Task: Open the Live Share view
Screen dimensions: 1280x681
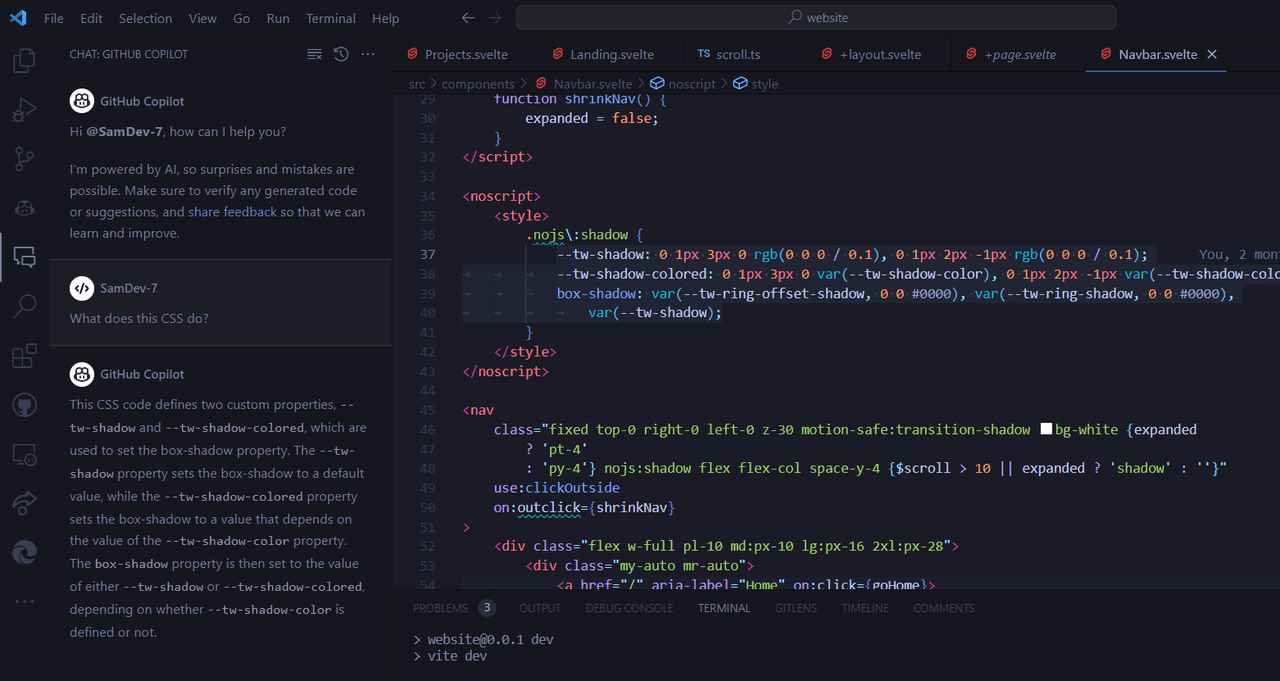Action: pyautogui.click(x=24, y=503)
